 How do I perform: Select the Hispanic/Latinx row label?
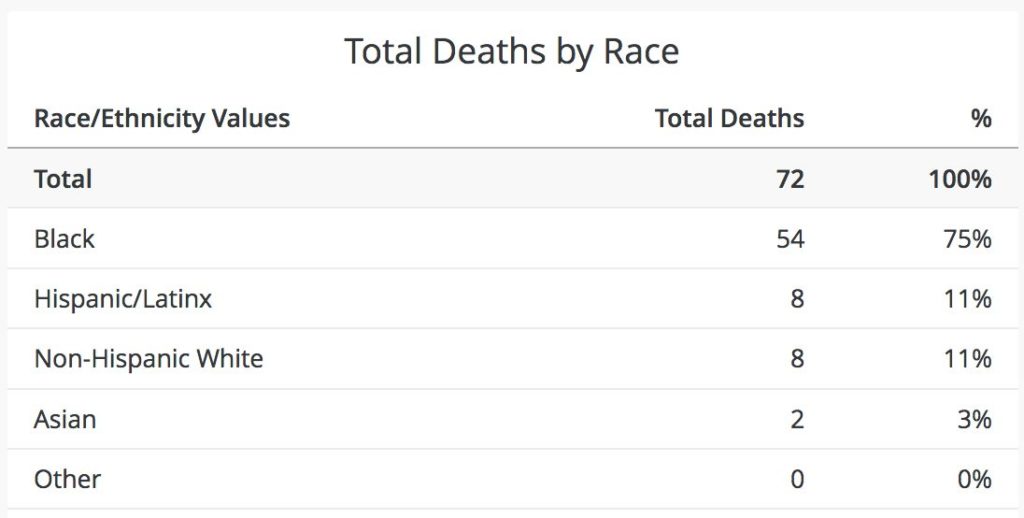click(123, 299)
